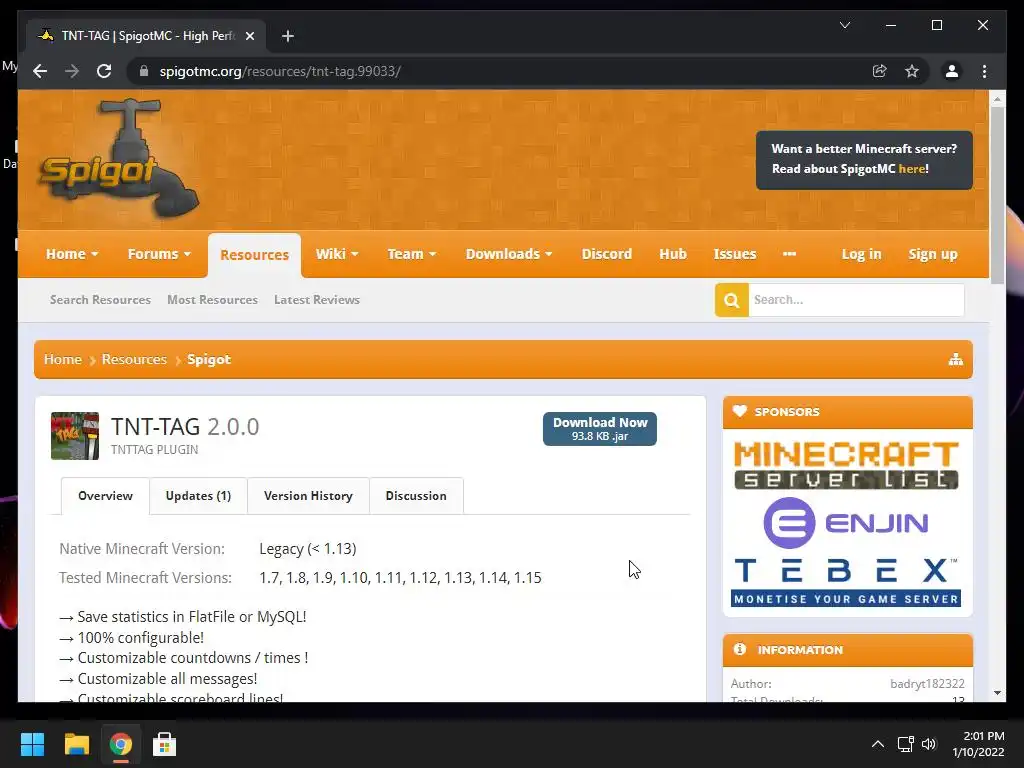Click the tab search chevron in title bar
Screen dimensions: 1024x768
coord(844,25)
